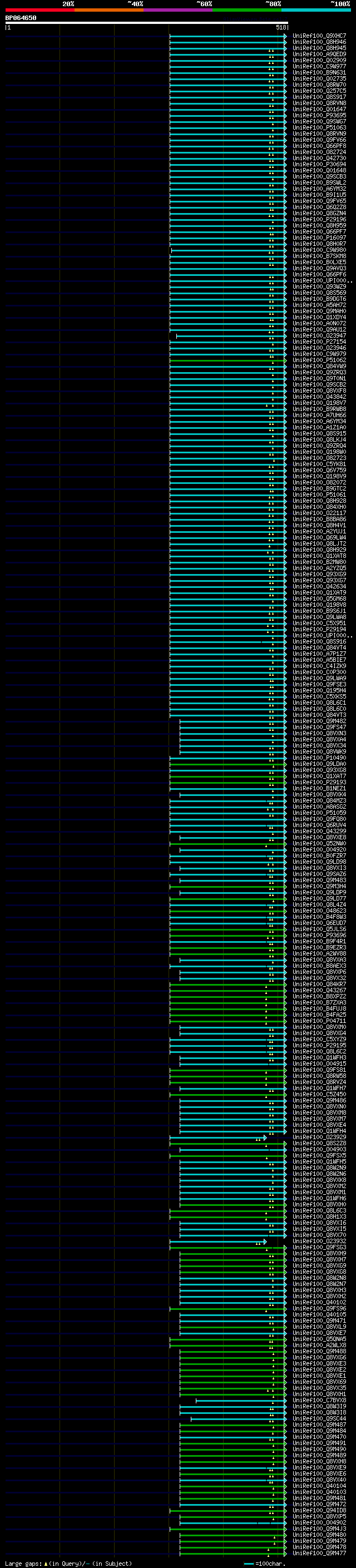Select the UniRef100_Q9M4J3 label
356x1568 pixels.
[319, 1529]
